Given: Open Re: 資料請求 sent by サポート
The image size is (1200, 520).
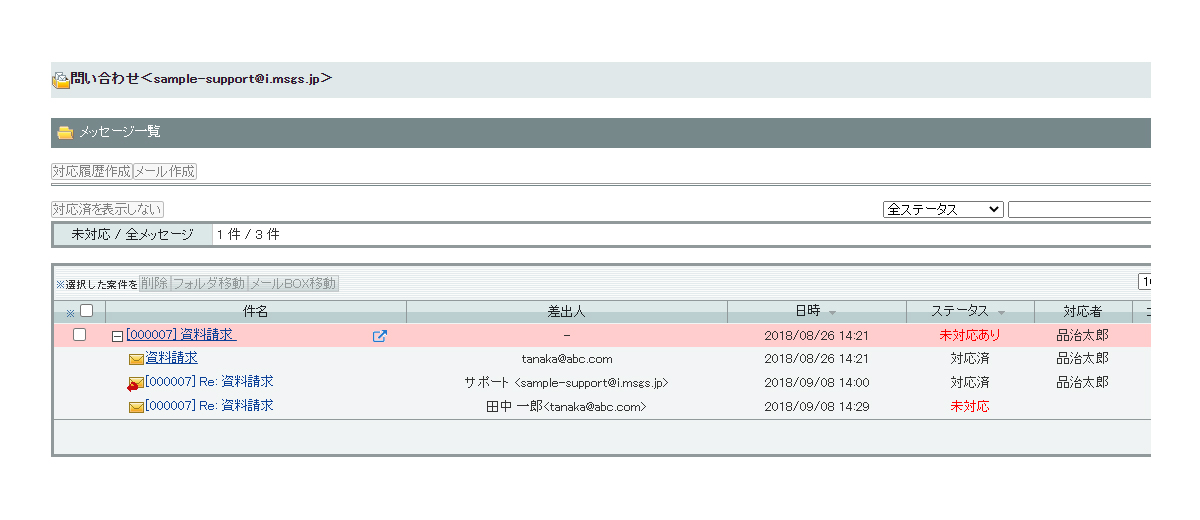Looking at the screenshot, I should pyautogui.click(x=209, y=382).
